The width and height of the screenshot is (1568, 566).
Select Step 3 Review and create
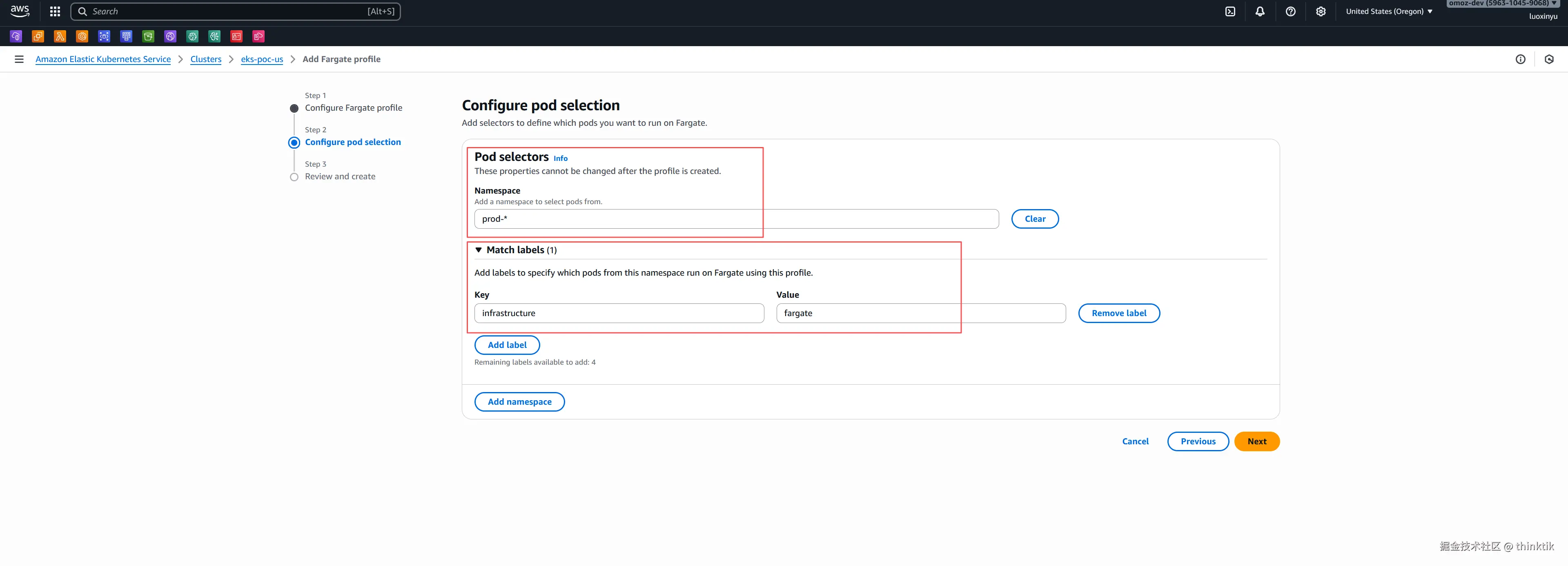340,176
